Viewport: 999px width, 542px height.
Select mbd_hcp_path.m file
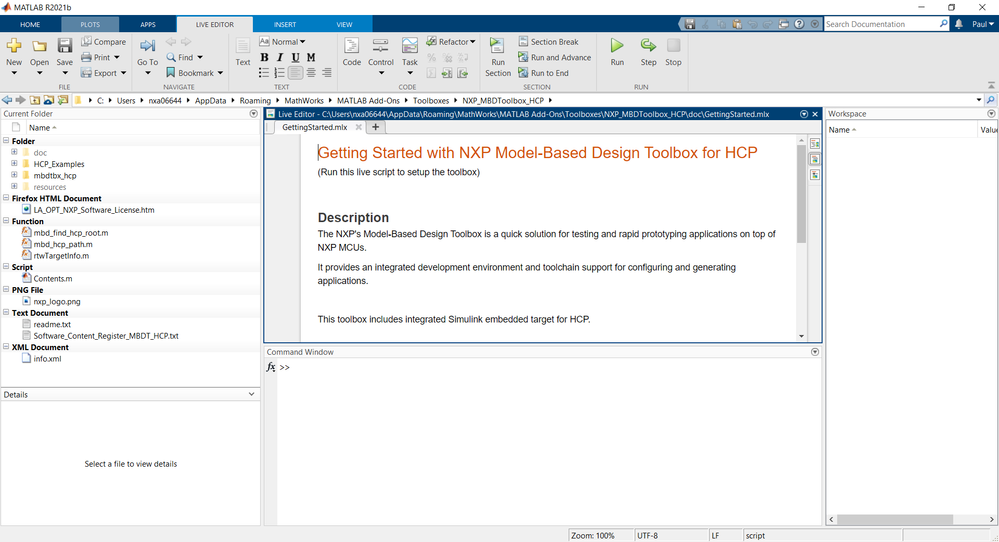tap(62, 244)
